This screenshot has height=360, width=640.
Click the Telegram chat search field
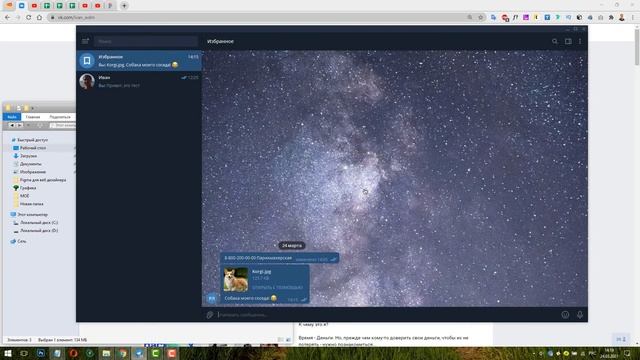click(x=146, y=41)
